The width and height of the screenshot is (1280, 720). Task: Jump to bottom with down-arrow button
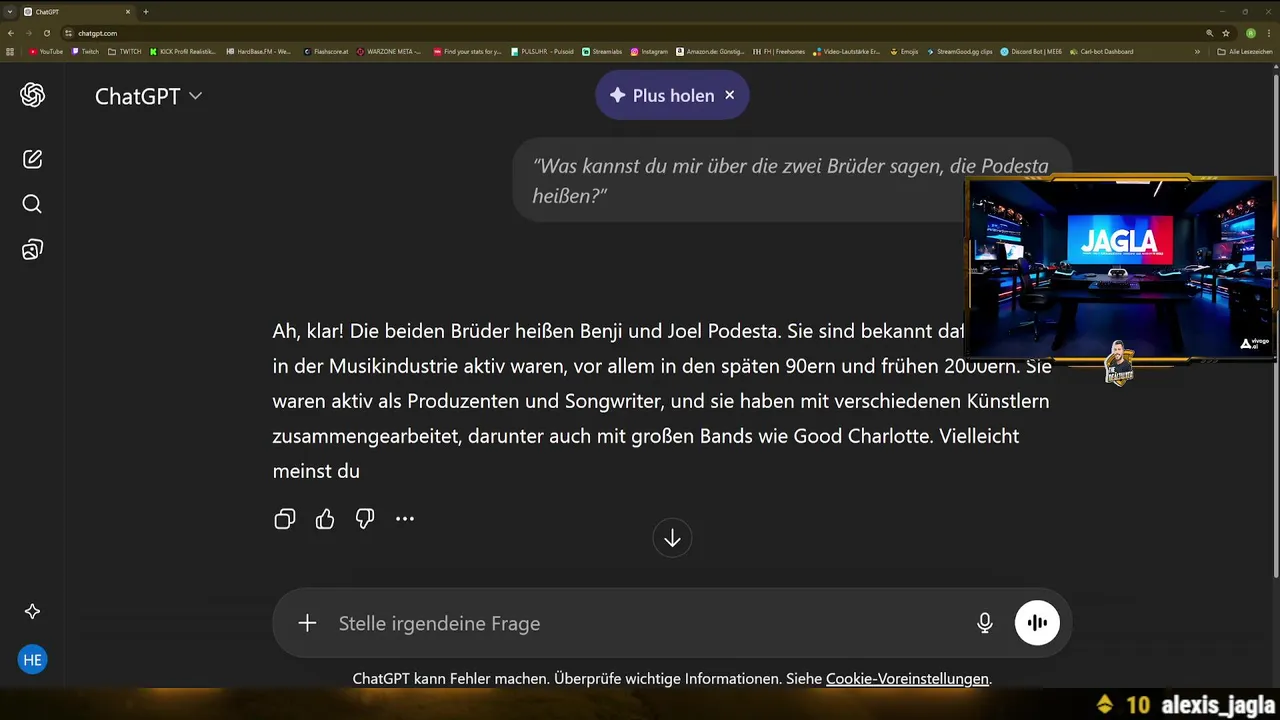tap(672, 538)
